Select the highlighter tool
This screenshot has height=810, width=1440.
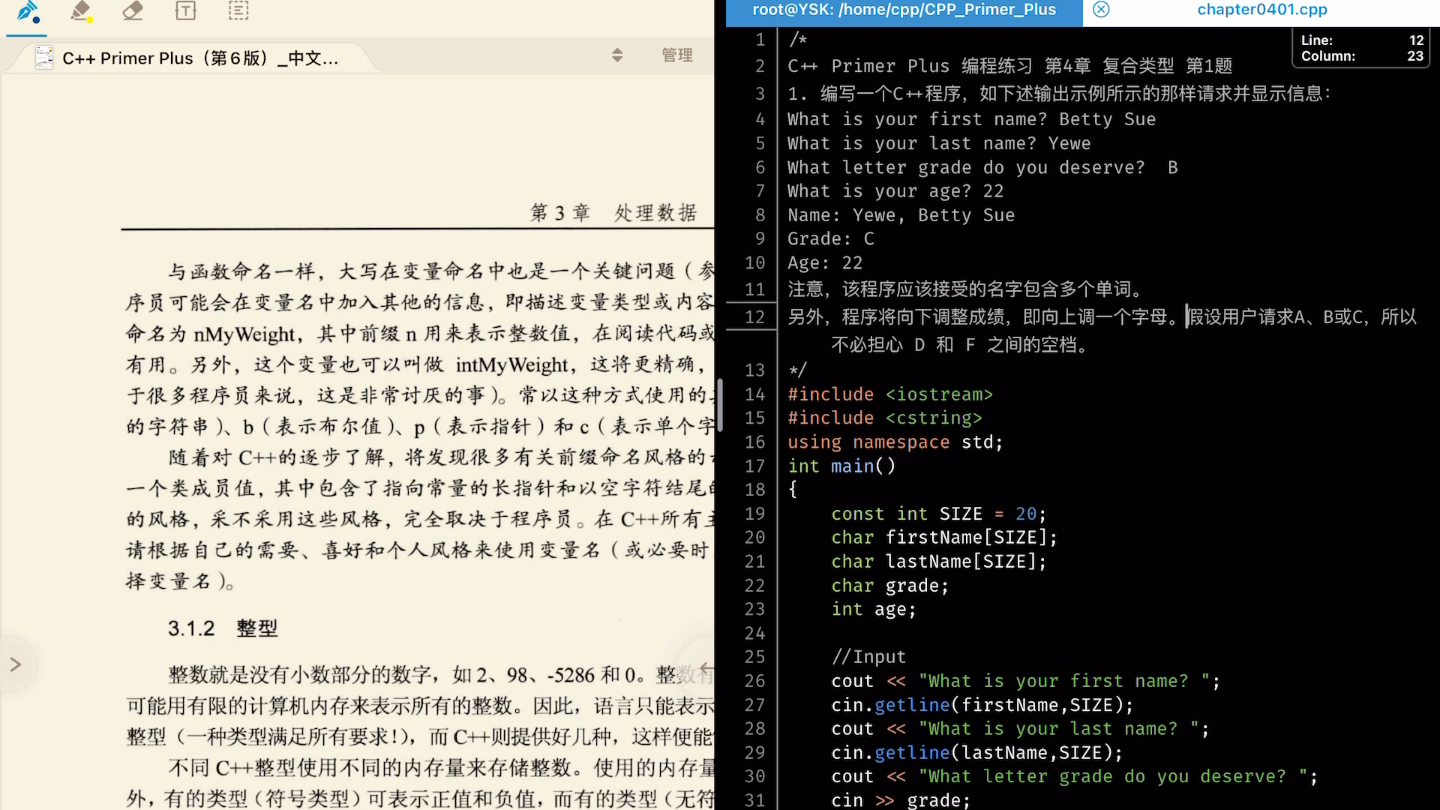[x=81, y=12]
